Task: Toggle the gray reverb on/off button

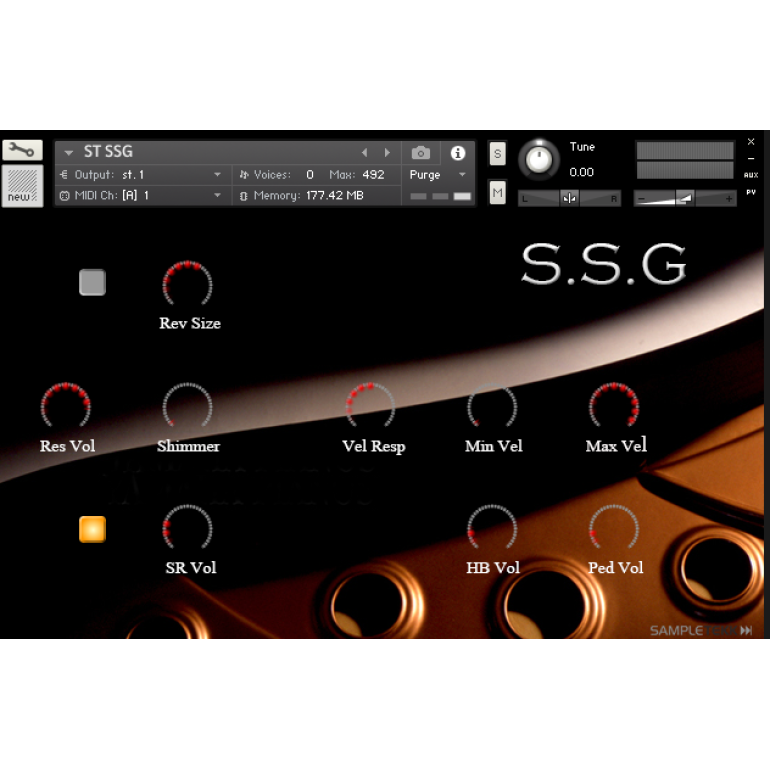Action: point(92,282)
